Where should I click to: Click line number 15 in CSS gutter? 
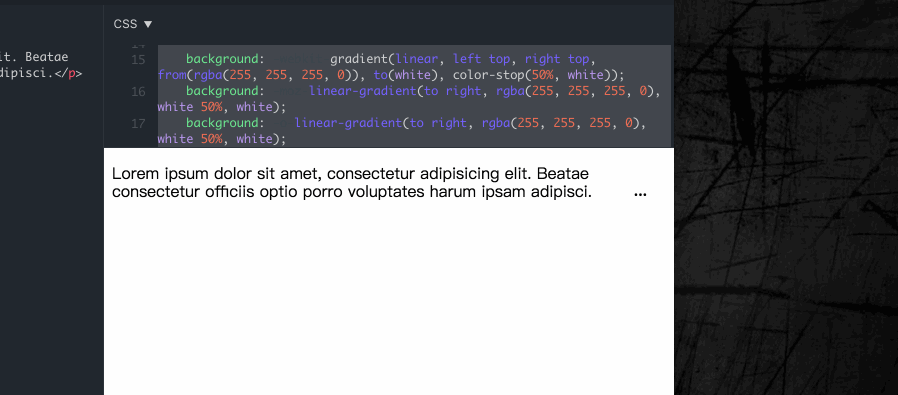pos(138,60)
